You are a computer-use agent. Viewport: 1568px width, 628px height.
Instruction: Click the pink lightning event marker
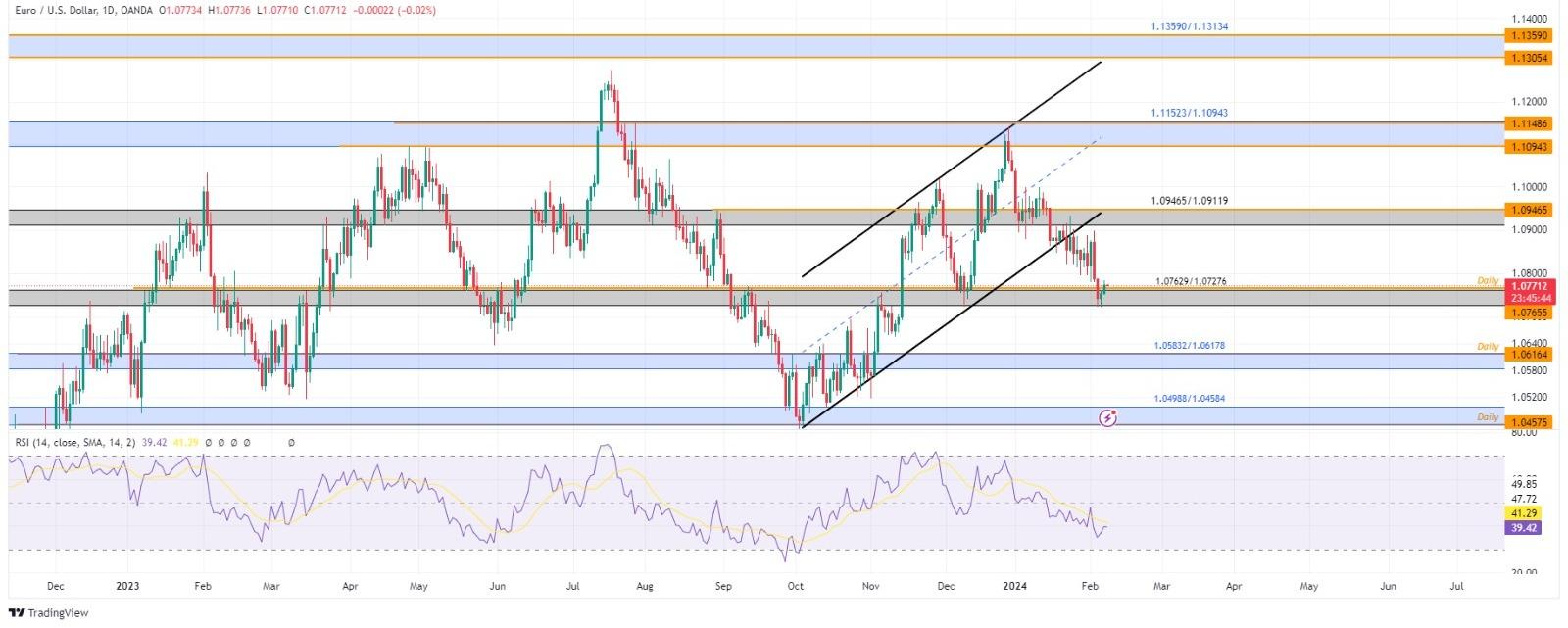coord(1108,418)
